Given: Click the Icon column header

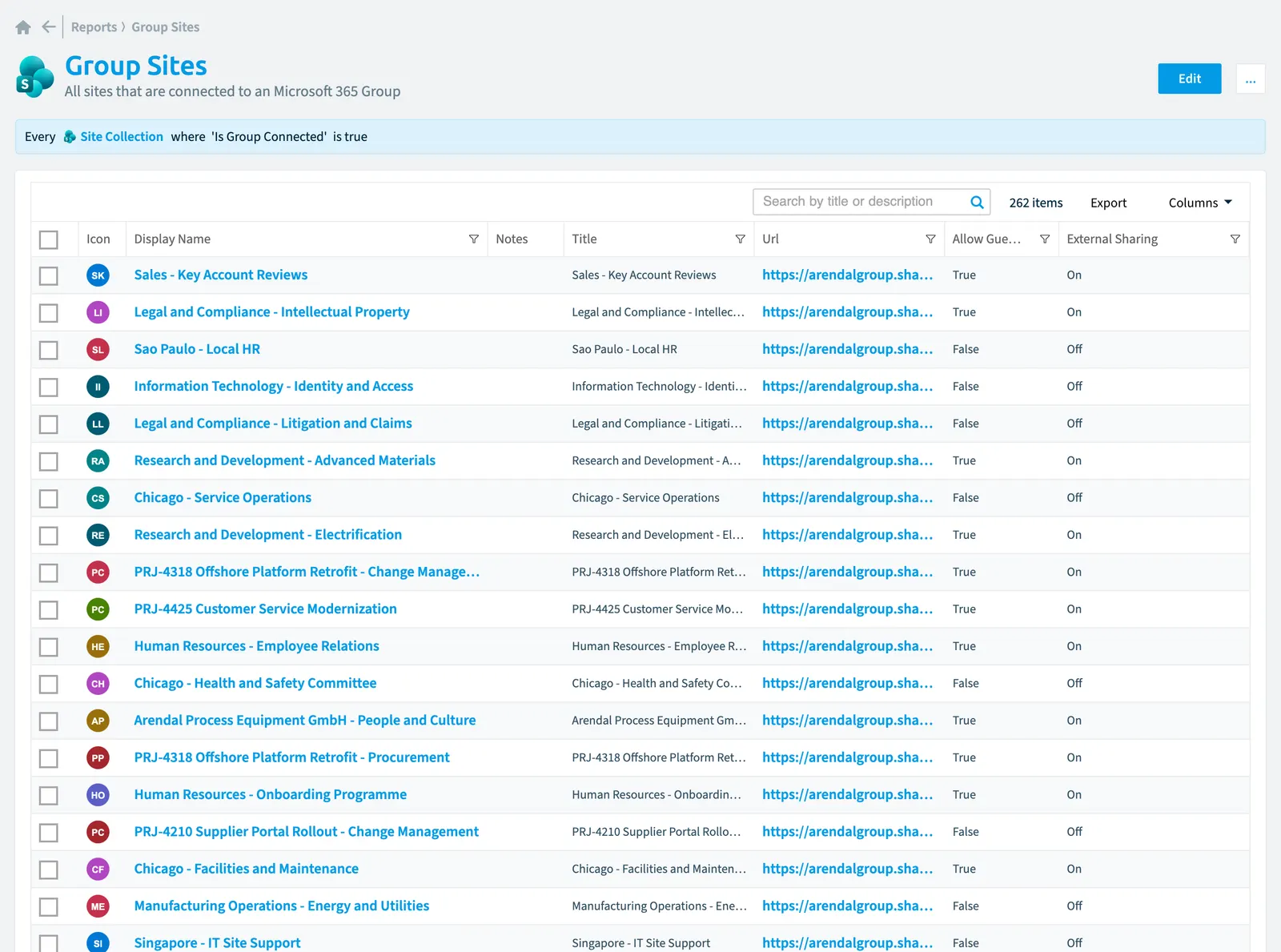Looking at the screenshot, I should (x=98, y=239).
